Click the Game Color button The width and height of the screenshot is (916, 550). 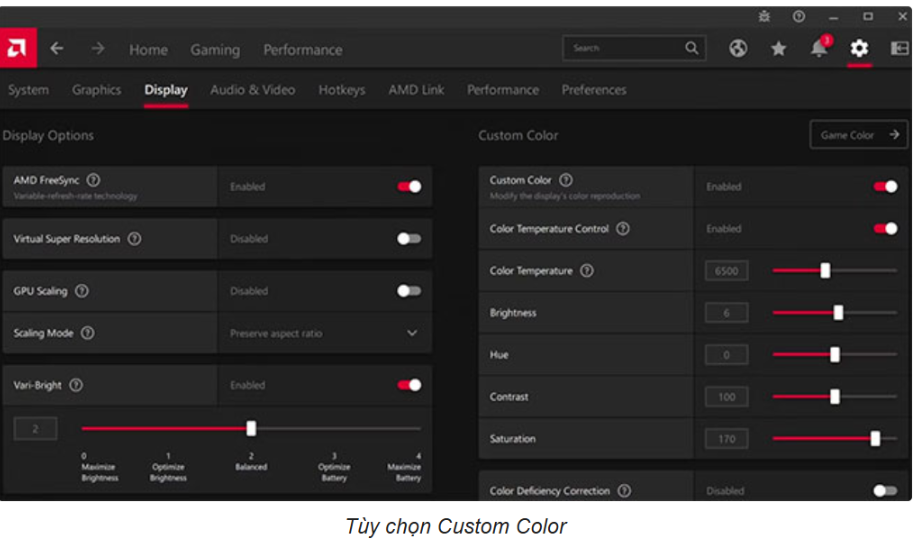click(x=859, y=135)
